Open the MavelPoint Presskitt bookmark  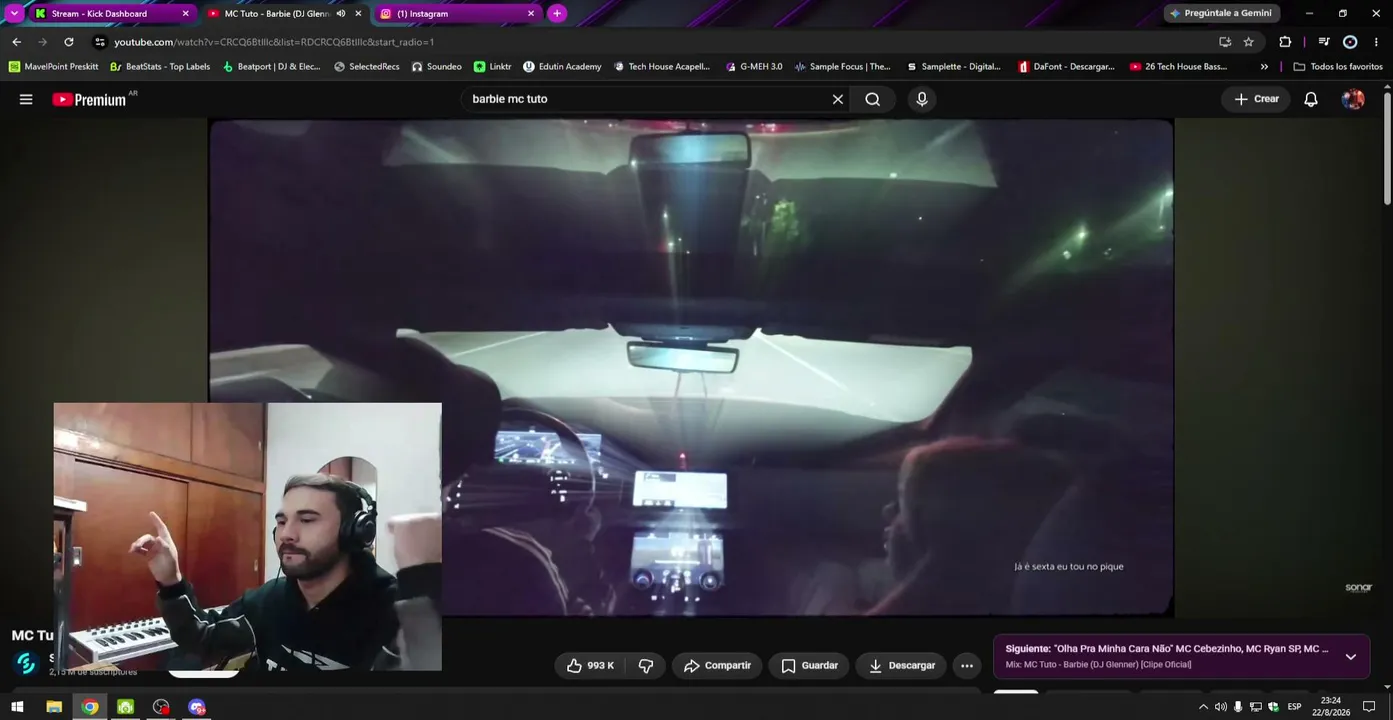tap(53, 67)
